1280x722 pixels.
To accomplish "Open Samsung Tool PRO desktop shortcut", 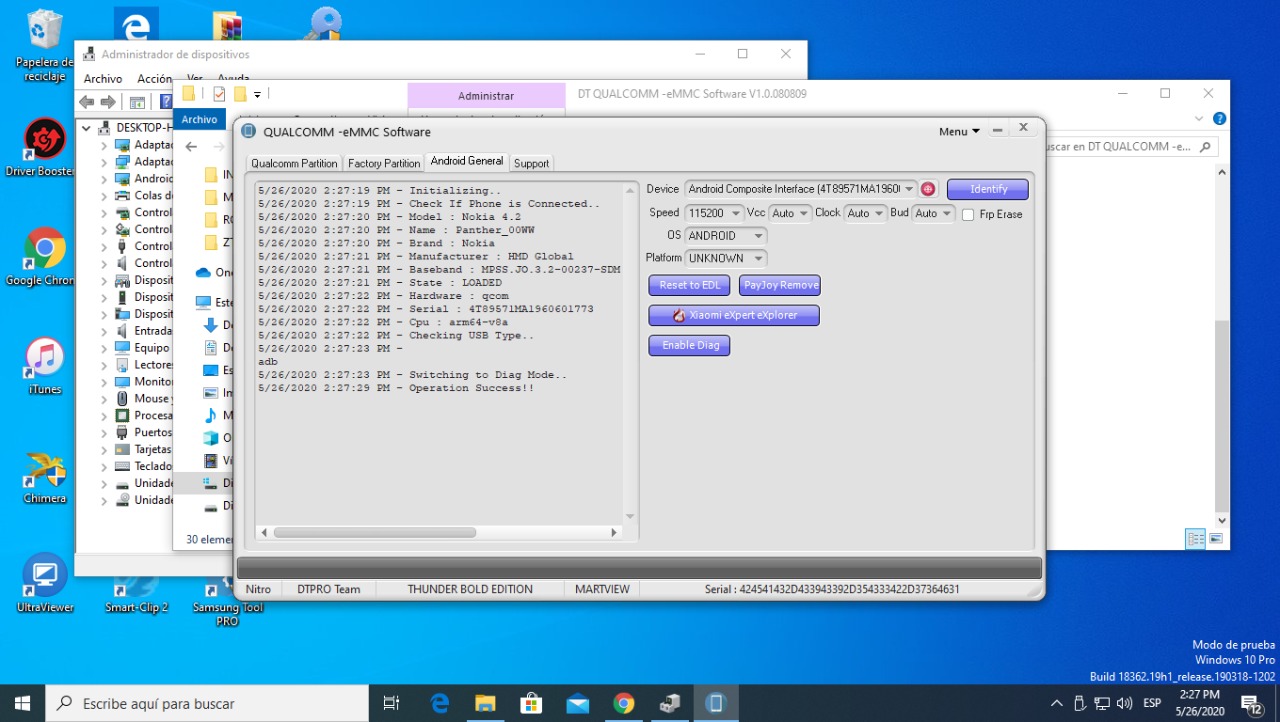I will pyautogui.click(x=227, y=603).
